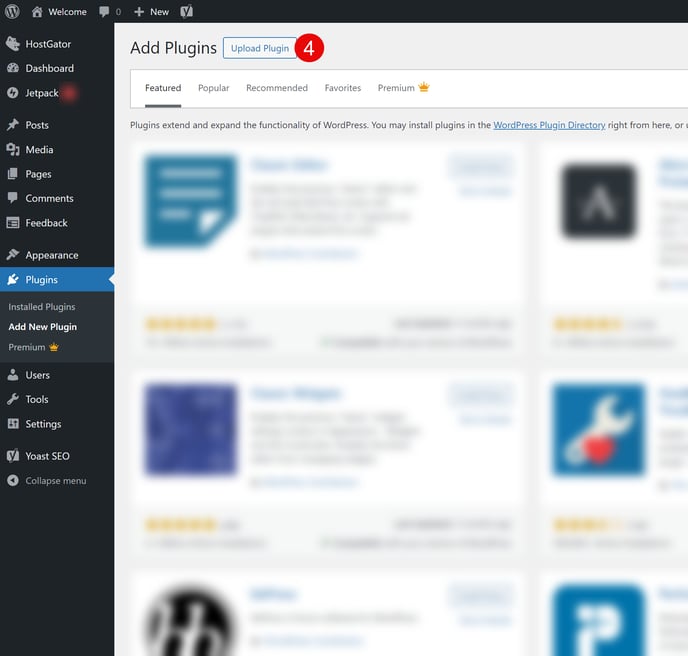Click the dark letter A plugin thumbnail
Image resolution: width=688 pixels, height=656 pixels.
[x=598, y=201]
